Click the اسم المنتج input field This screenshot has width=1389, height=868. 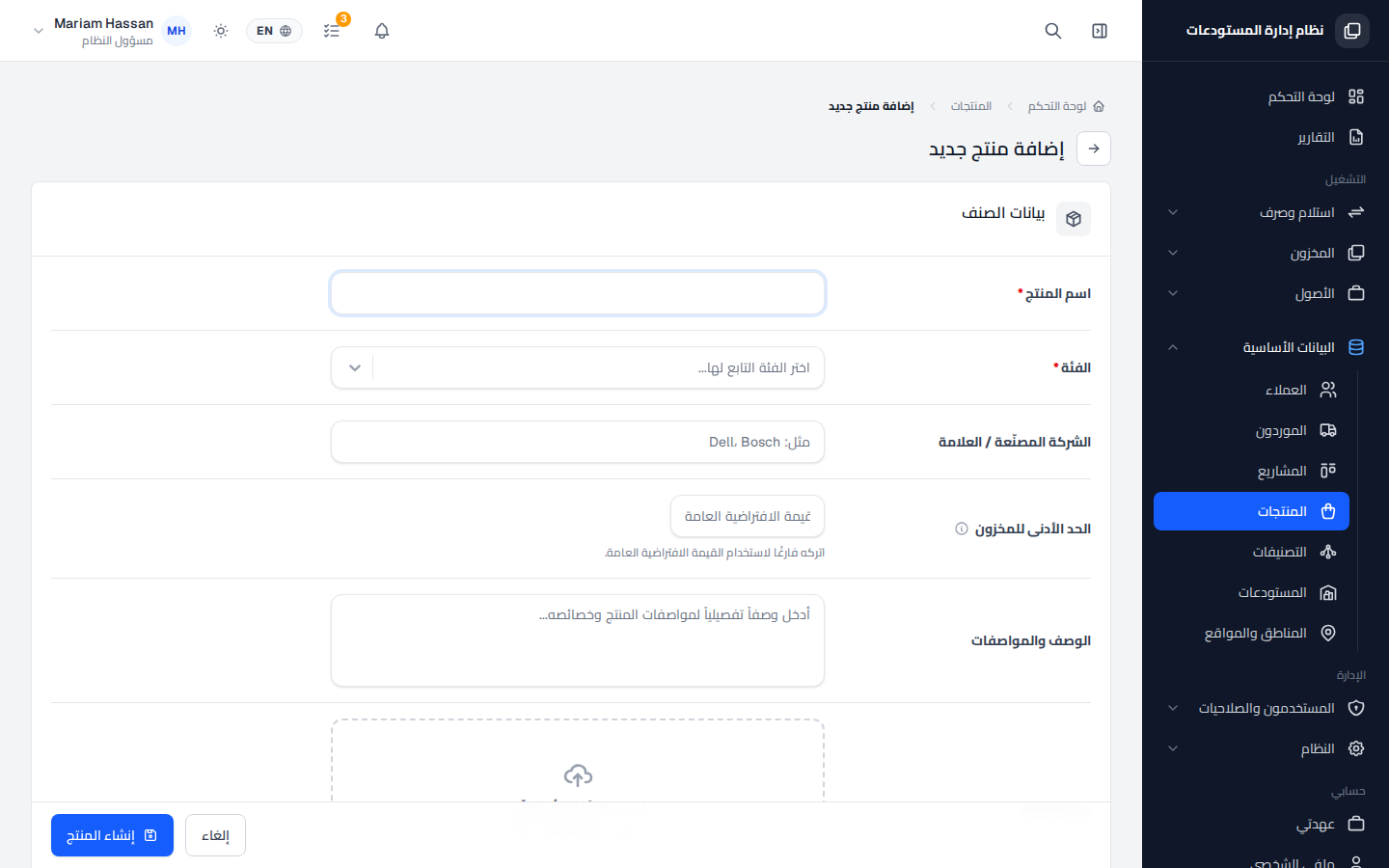coord(578,293)
